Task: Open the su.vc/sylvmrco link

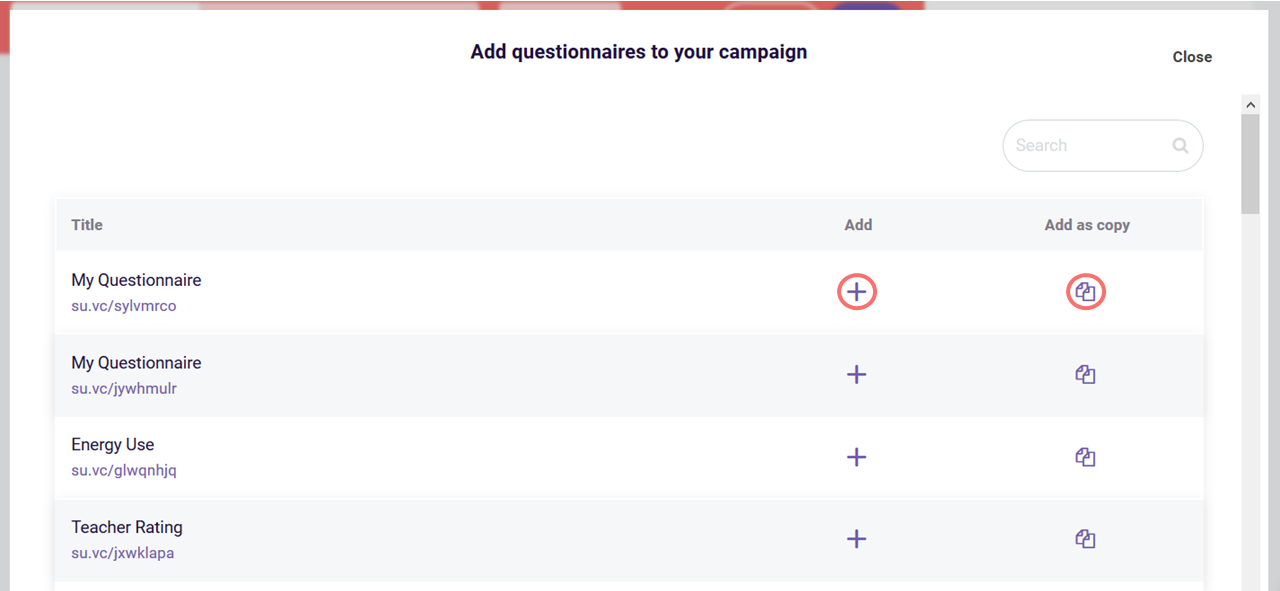Action: (x=123, y=305)
